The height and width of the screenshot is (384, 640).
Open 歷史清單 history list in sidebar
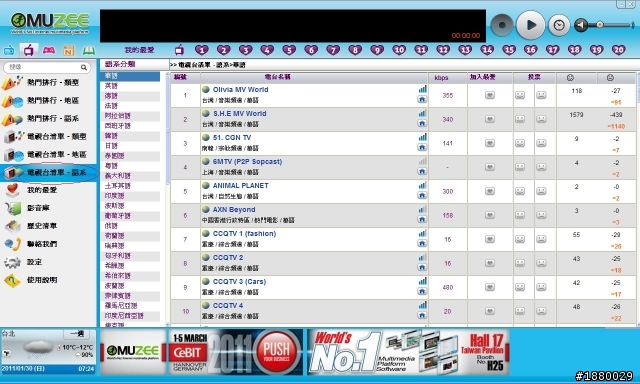click(x=48, y=226)
